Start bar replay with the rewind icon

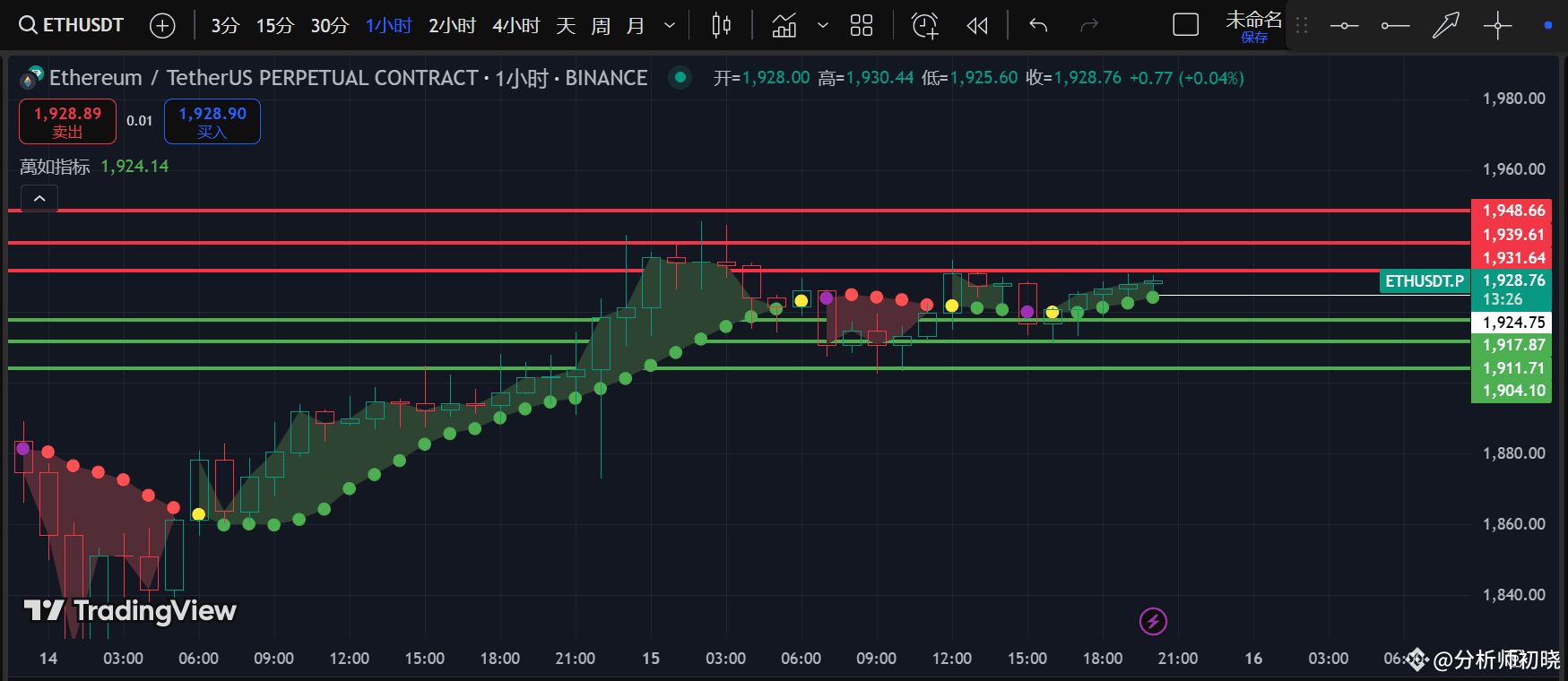(x=977, y=26)
